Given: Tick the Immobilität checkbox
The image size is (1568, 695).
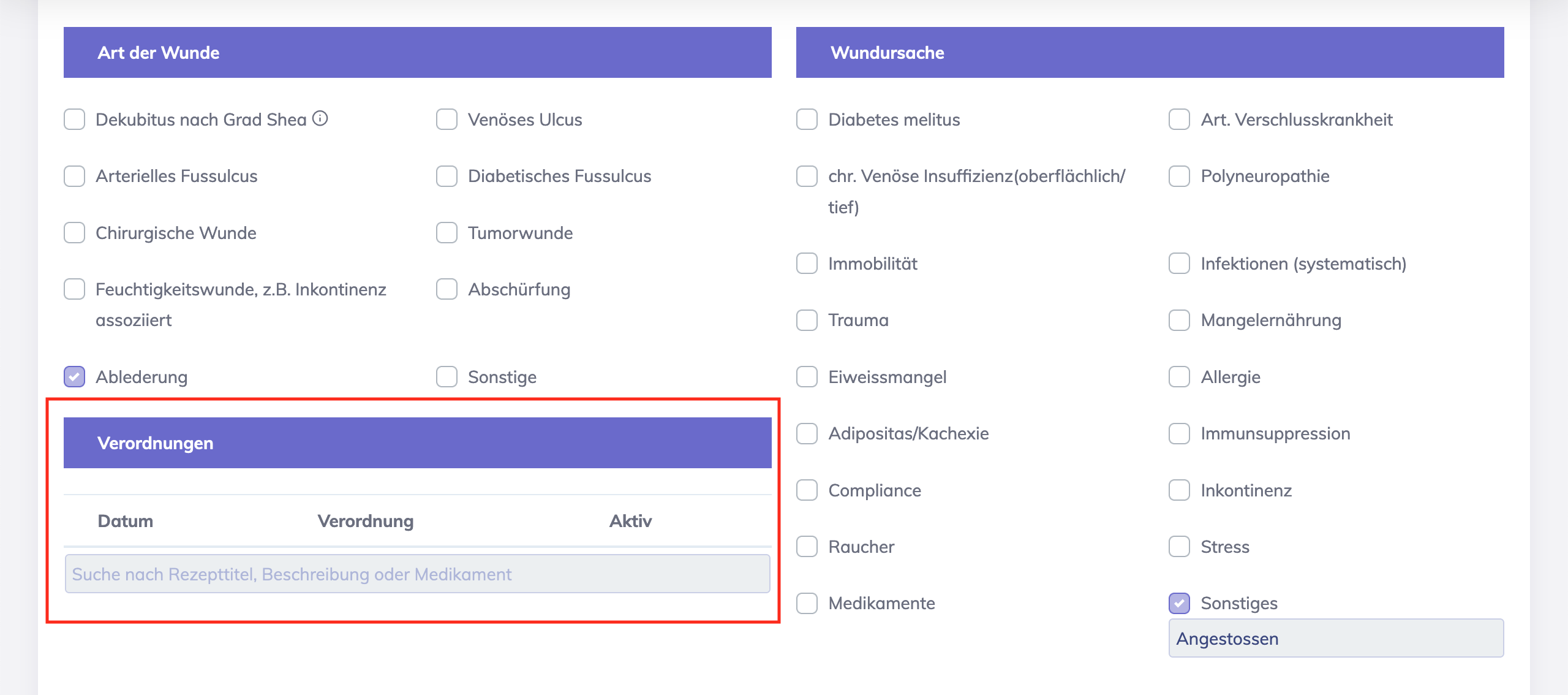Looking at the screenshot, I should pos(807,264).
